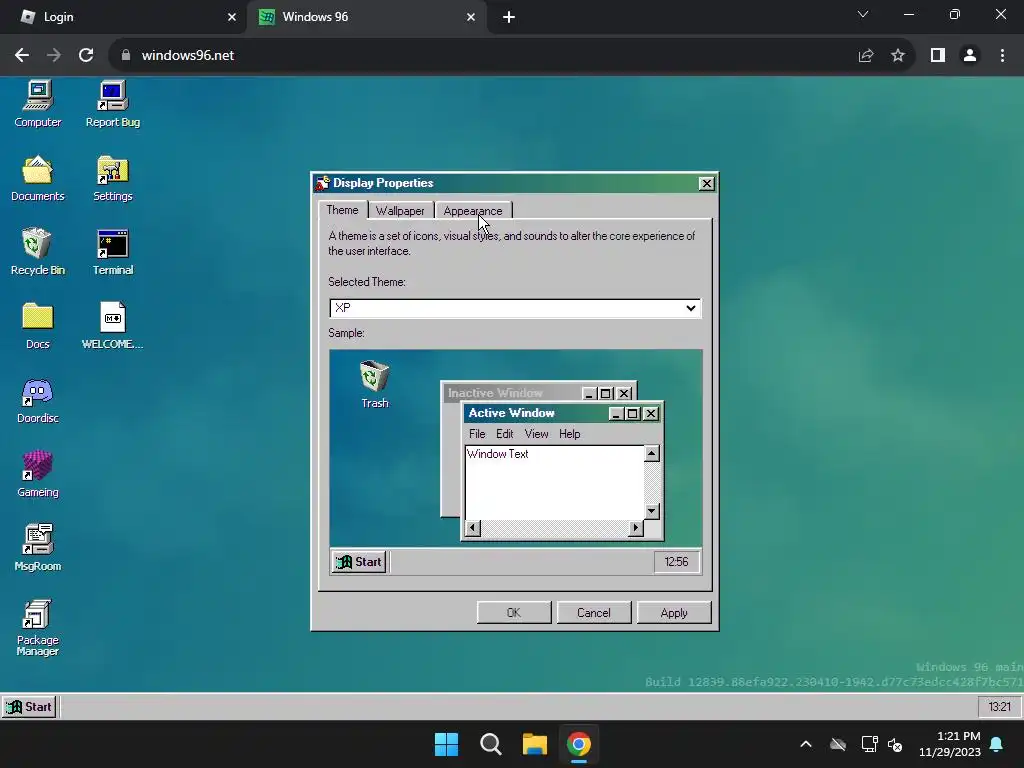1024x768 pixels.
Task: Click the sample window's scroll up arrow
Action: pos(652,453)
